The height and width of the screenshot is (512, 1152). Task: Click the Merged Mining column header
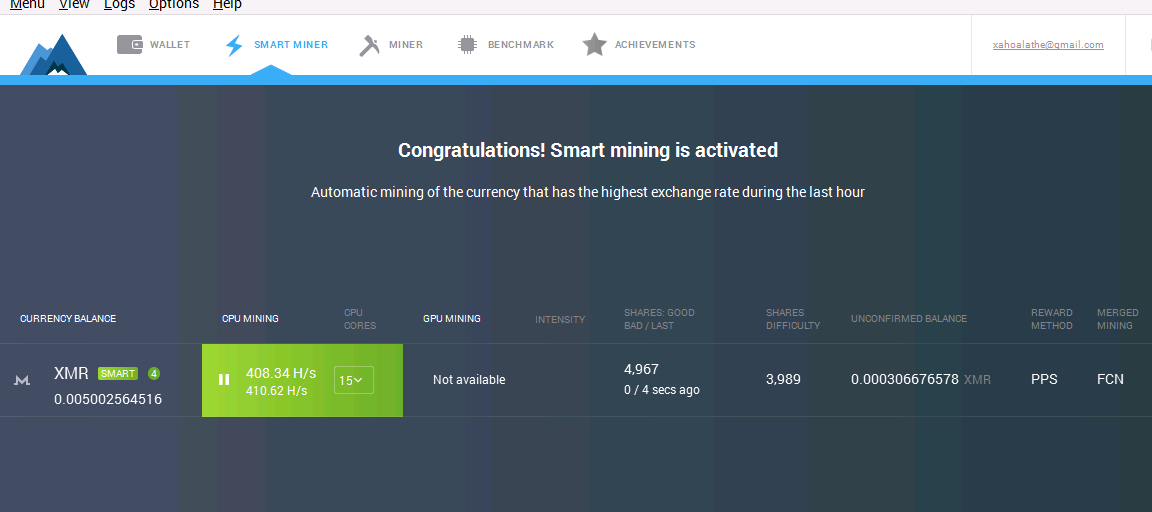coord(1117,319)
